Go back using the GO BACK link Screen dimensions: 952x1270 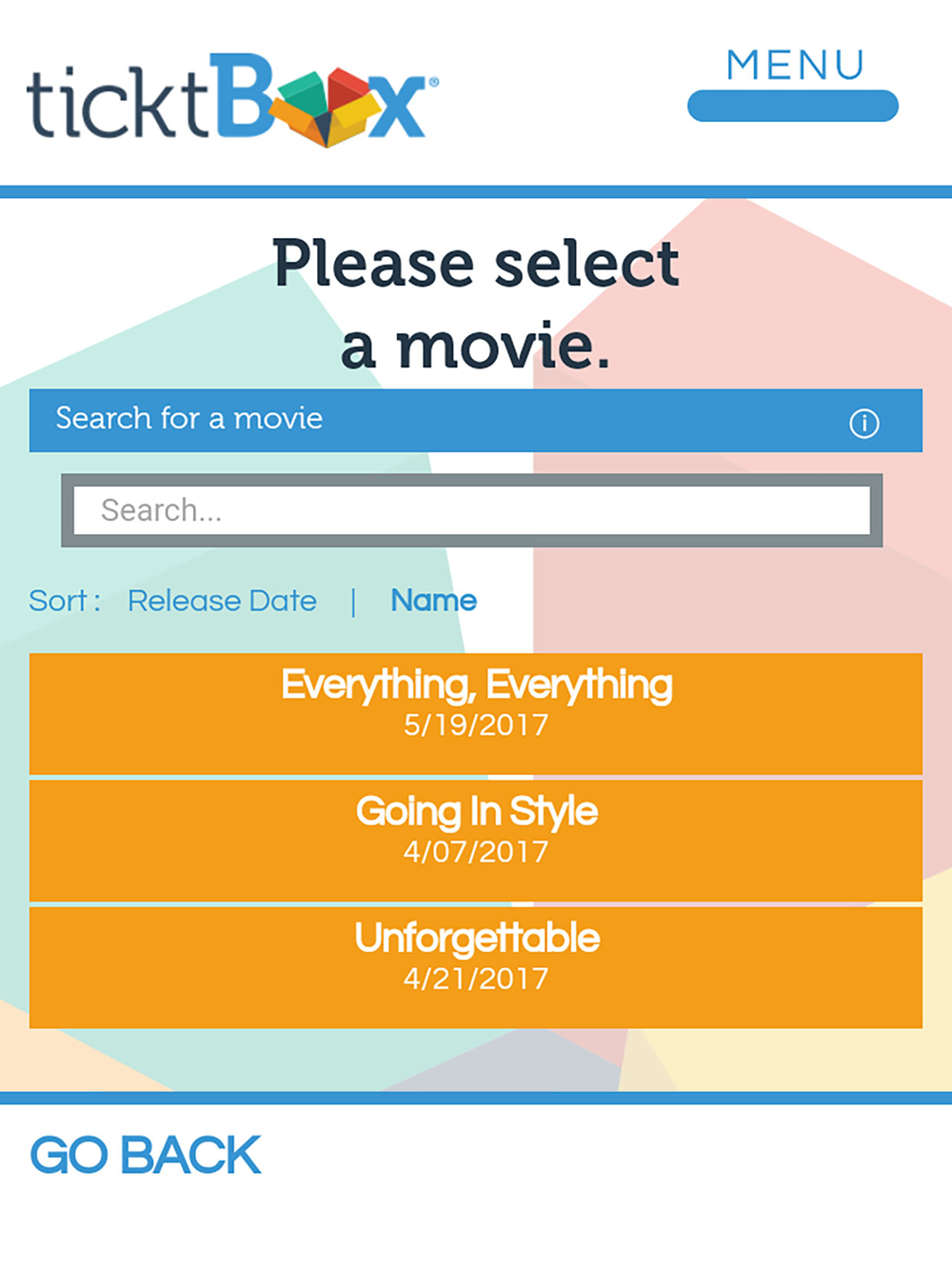click(146, 1156)
